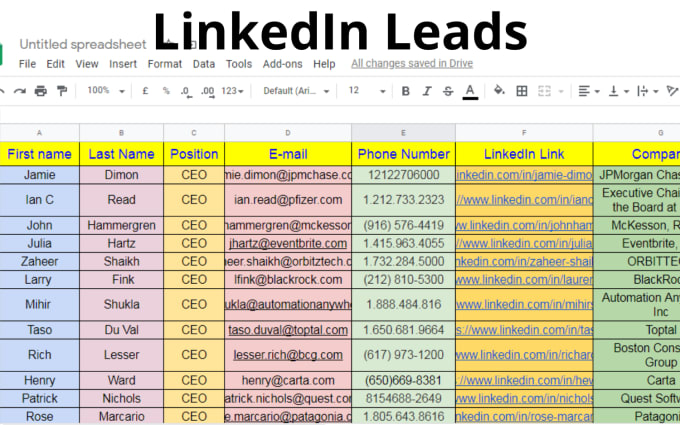Select the 'First name' header cell

(x=39, y=154)
